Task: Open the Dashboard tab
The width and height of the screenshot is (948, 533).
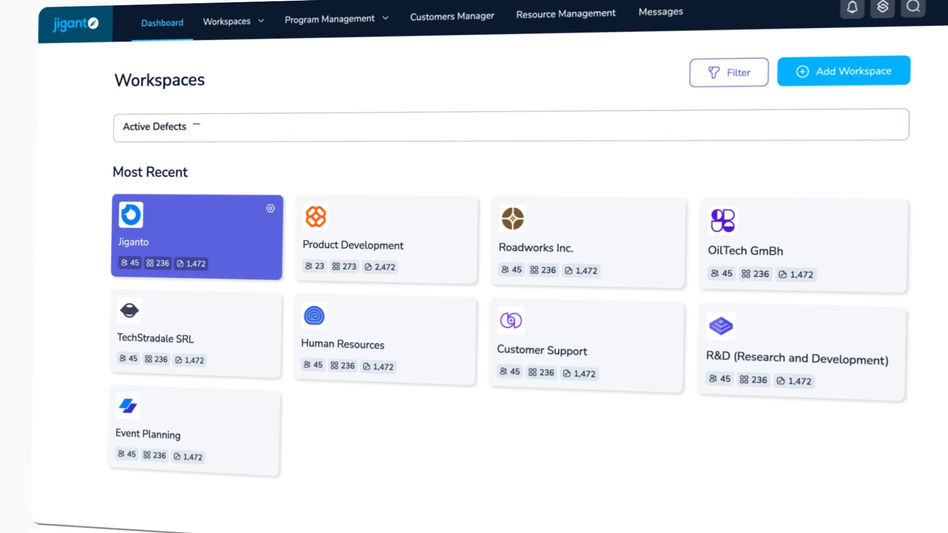Action: (162, 23)
